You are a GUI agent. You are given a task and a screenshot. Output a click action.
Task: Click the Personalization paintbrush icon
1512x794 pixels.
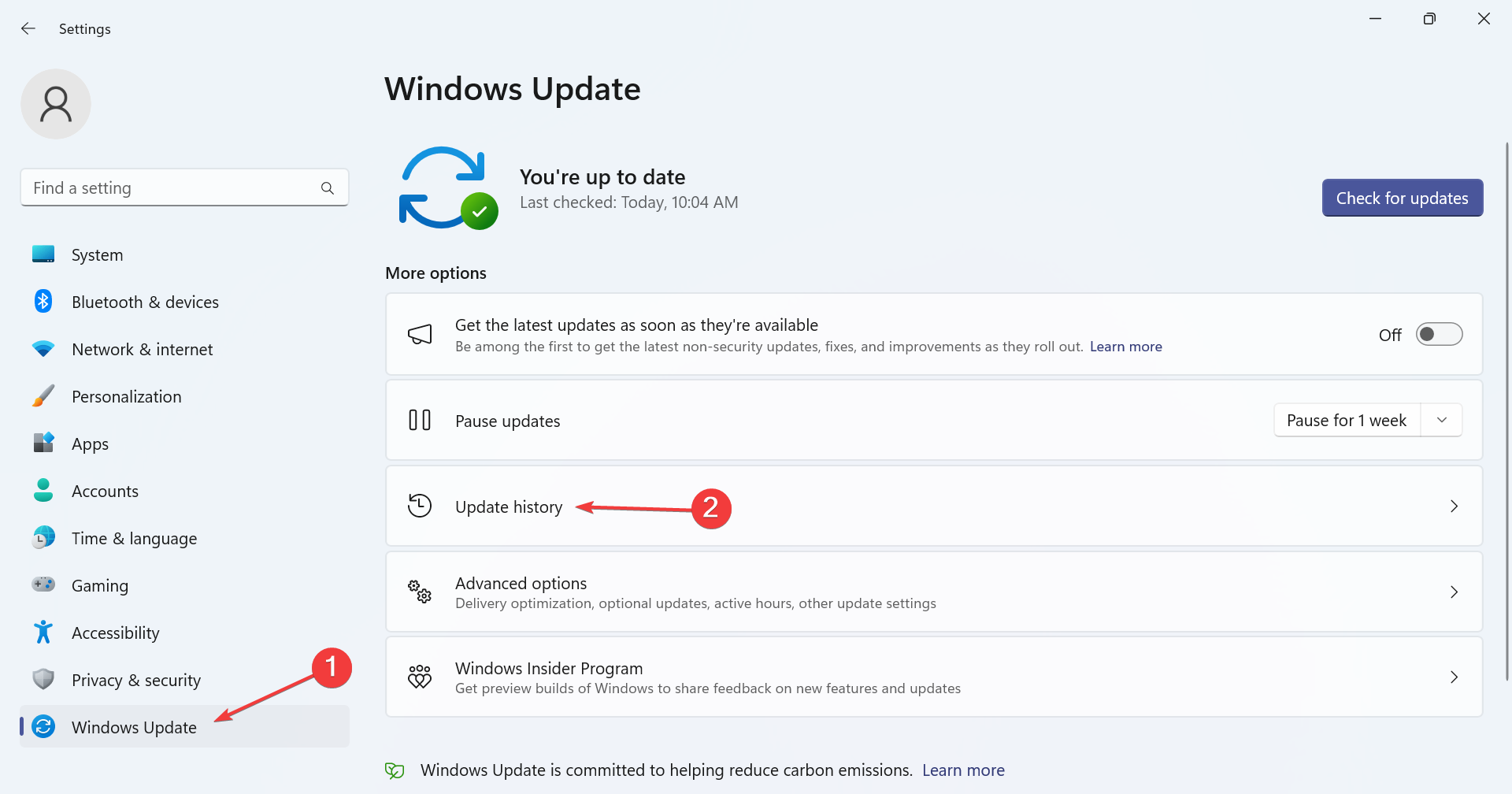pos(43,395)
